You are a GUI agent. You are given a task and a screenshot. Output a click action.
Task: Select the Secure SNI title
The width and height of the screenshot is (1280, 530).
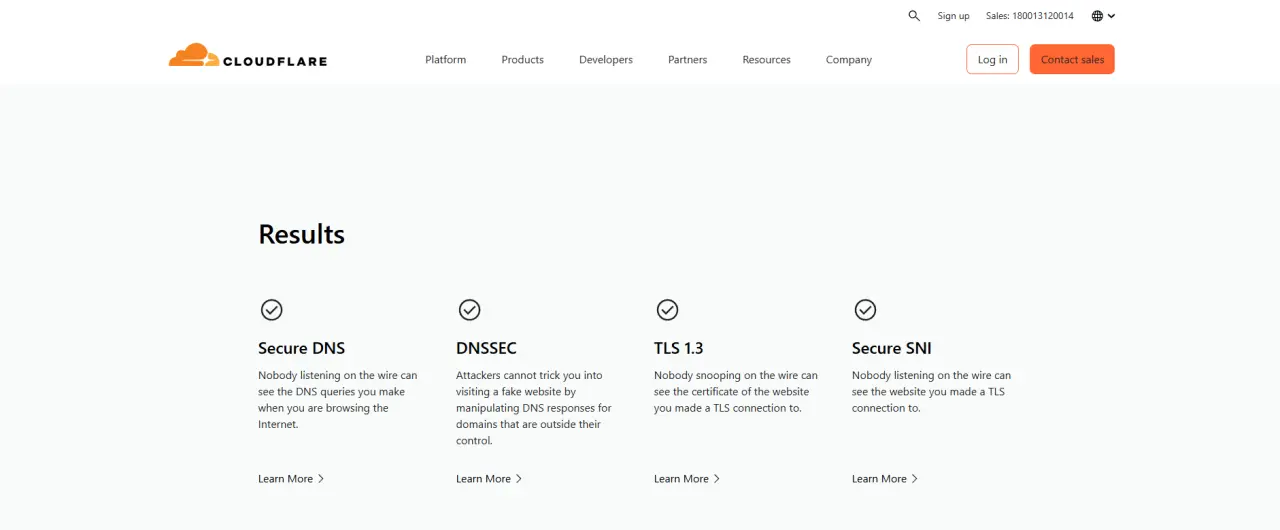(891, 348)
